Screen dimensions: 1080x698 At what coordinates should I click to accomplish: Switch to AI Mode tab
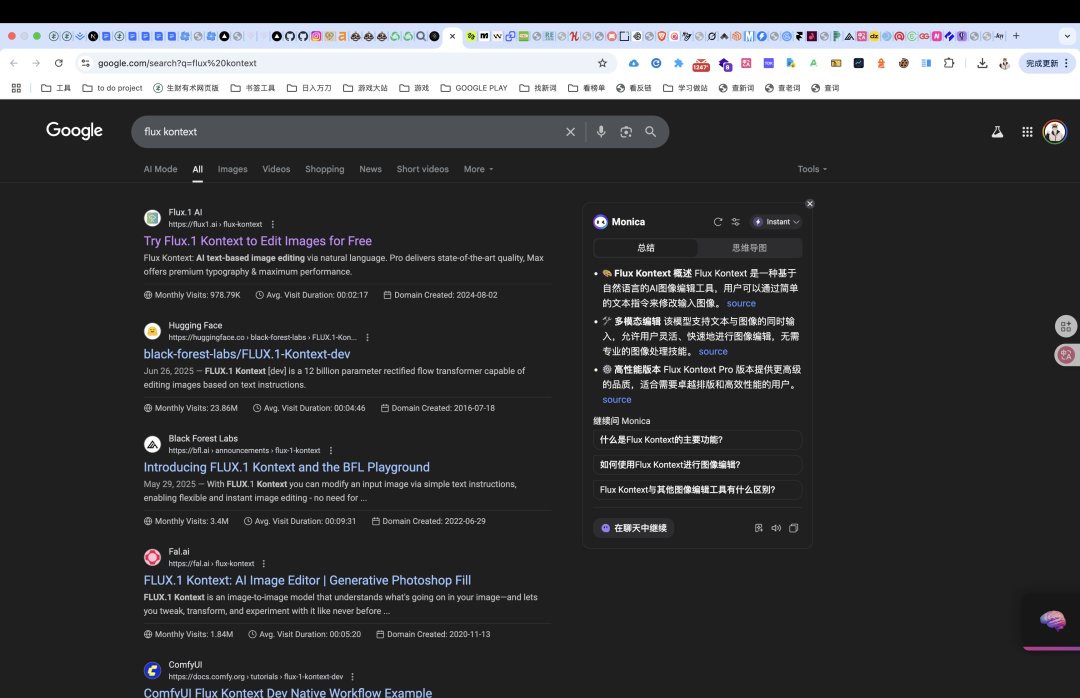[x=160, y=169]
